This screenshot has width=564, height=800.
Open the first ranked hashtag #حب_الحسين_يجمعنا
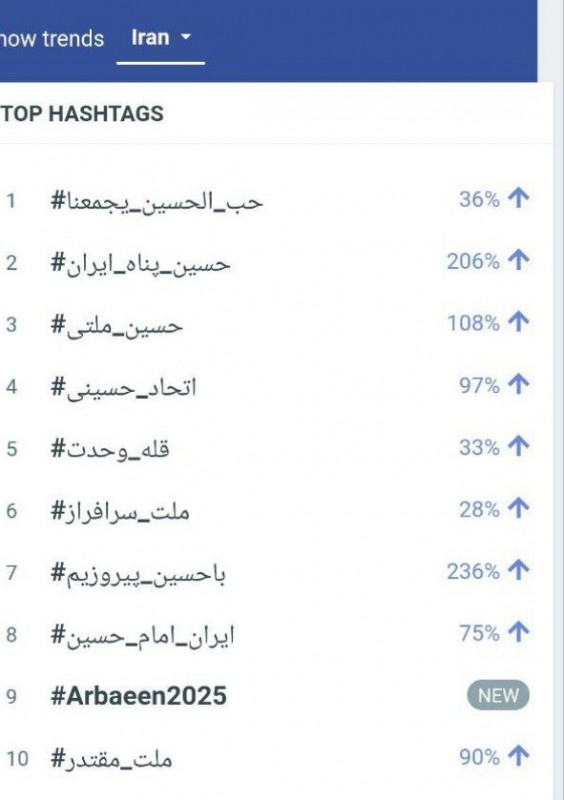pos(157,202)
